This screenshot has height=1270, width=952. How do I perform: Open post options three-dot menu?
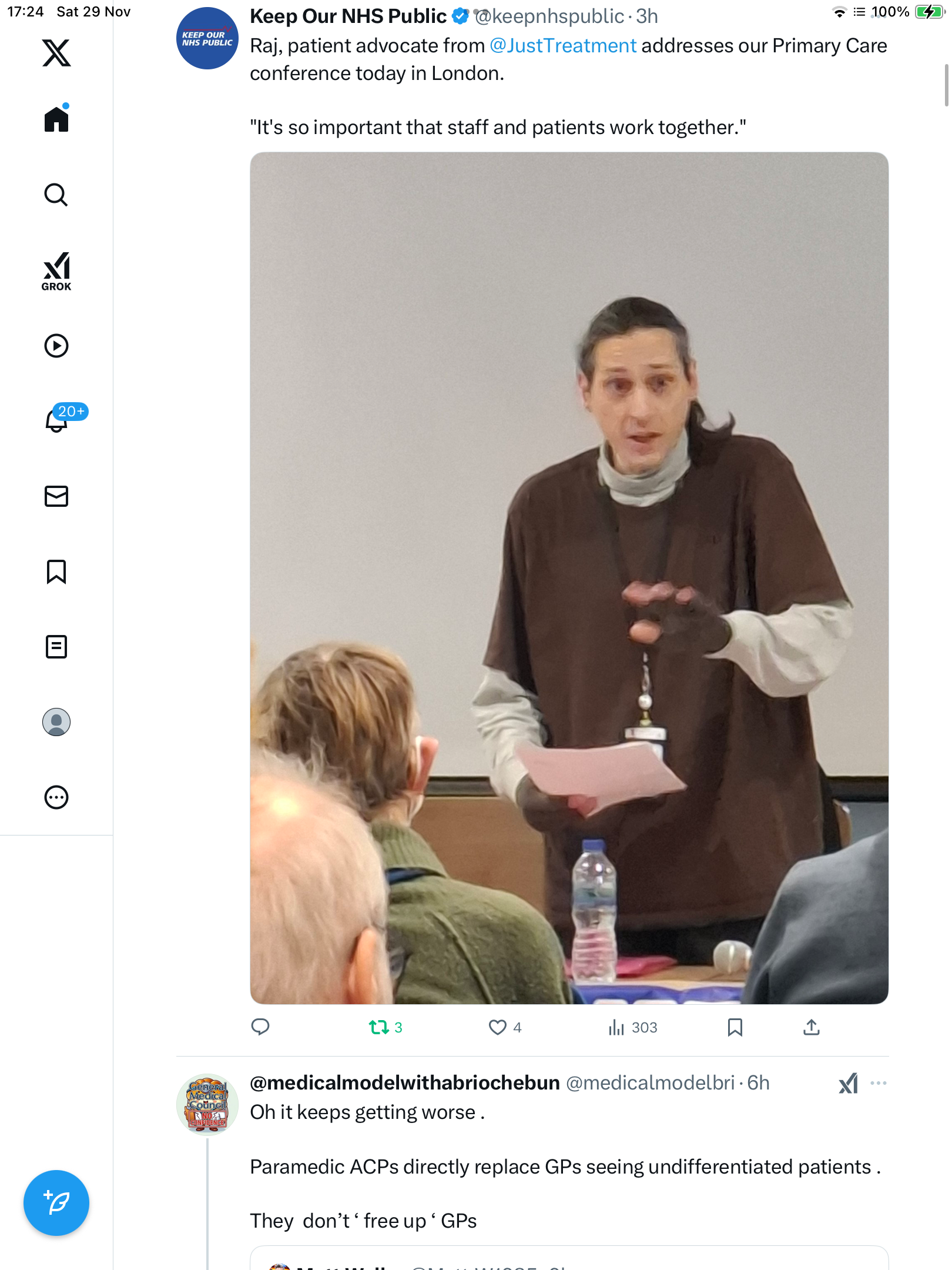pyautogui.click(x=879, y=1083)
